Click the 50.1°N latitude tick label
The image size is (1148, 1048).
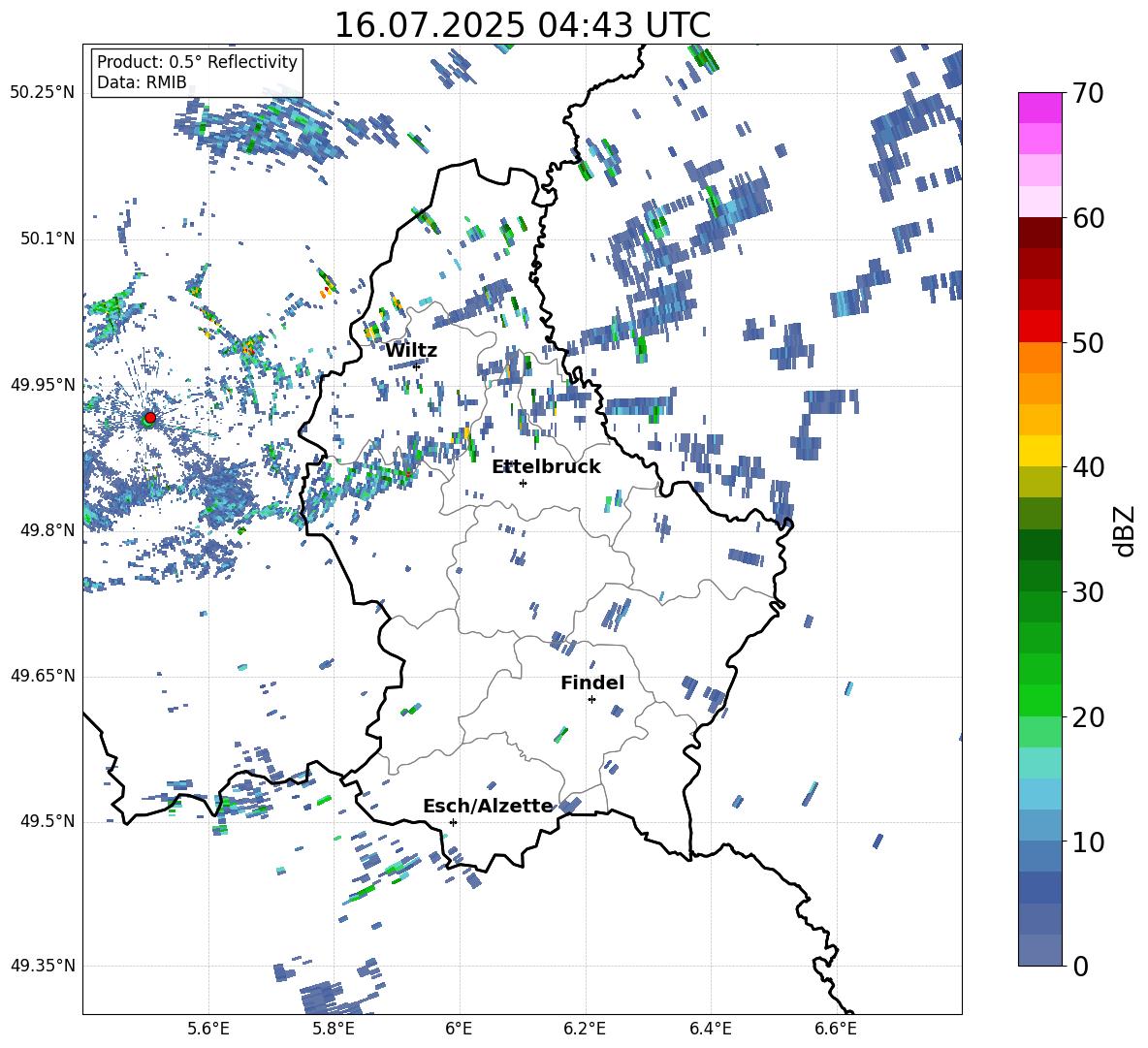47,239
